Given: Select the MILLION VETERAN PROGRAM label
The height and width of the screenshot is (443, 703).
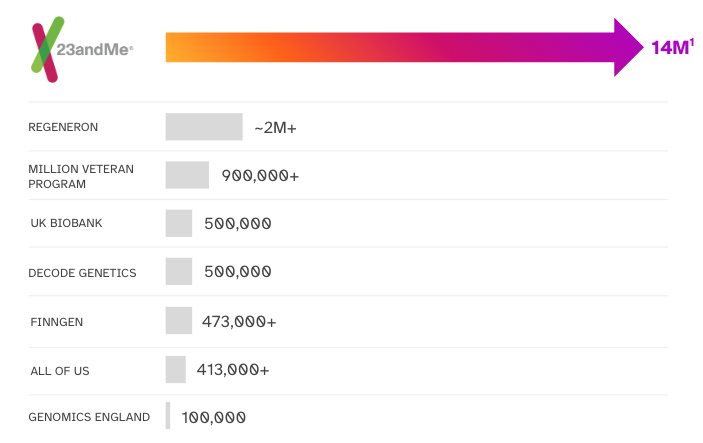Looking at the screenshot, I should pyautogui.click(x=80, y=176).
